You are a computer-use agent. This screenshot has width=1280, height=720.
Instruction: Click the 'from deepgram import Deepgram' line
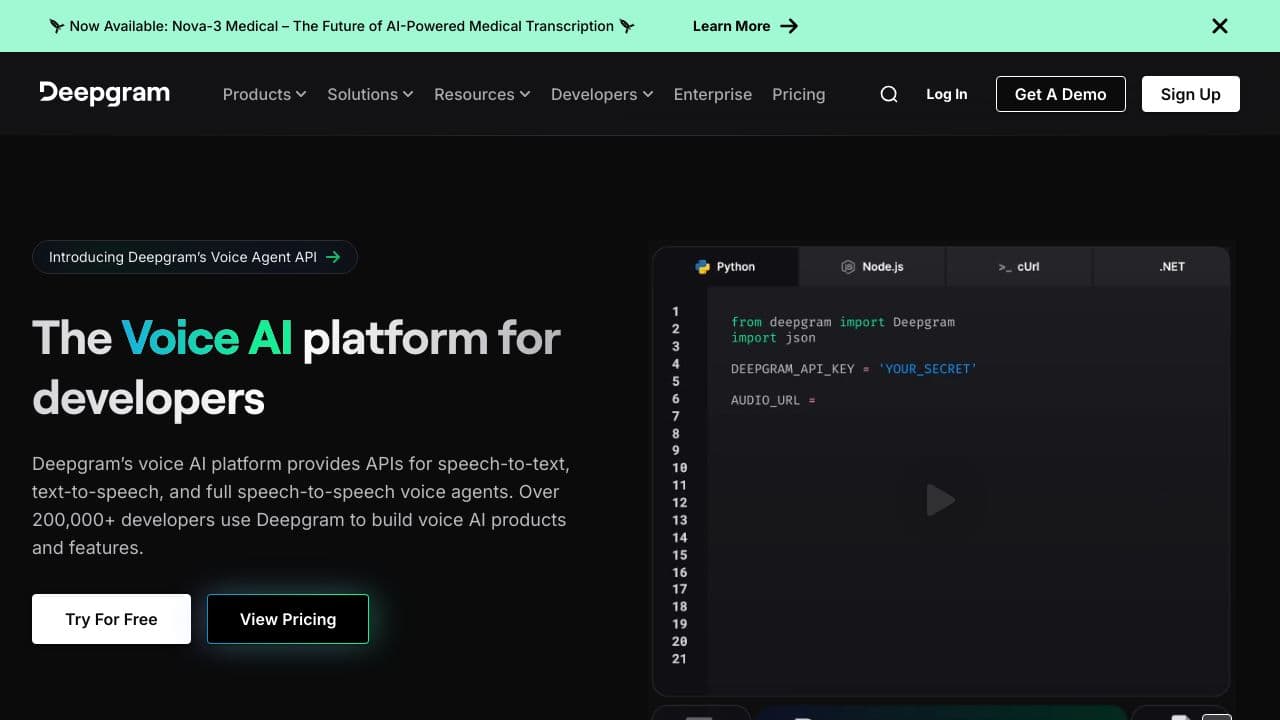pyautogui.click(x=843, y=322)
